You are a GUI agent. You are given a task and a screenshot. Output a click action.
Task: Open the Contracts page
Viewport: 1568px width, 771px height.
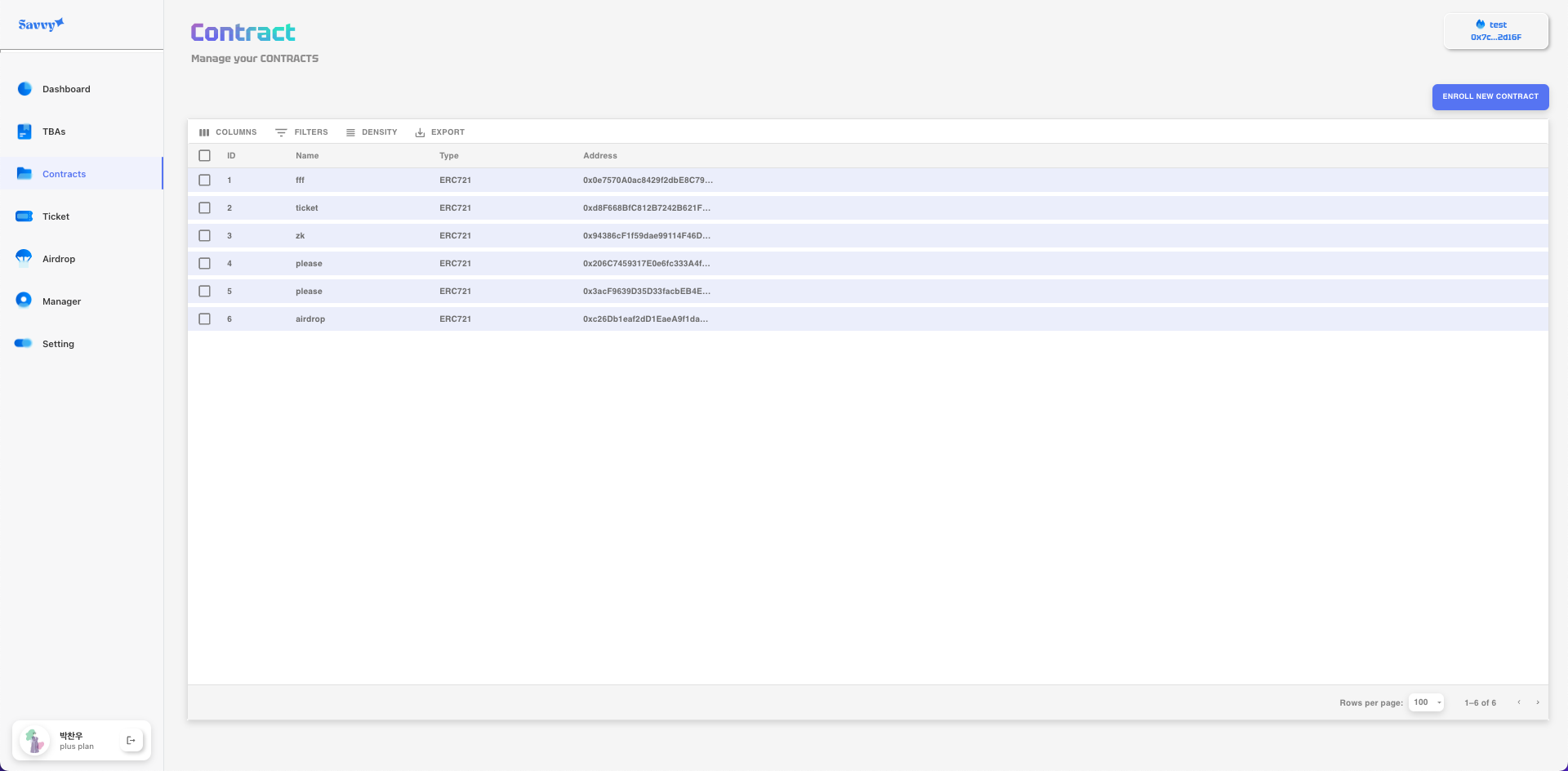82,174
